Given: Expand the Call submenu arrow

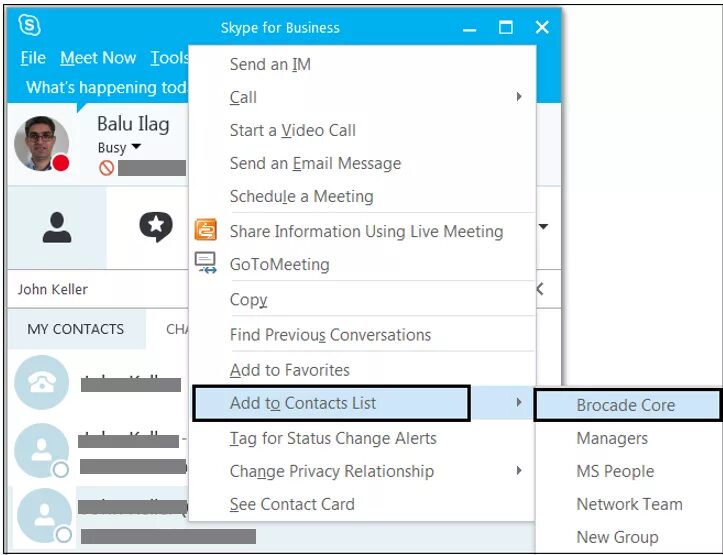Looking at the screenshot, I should [x=519, y=96].
